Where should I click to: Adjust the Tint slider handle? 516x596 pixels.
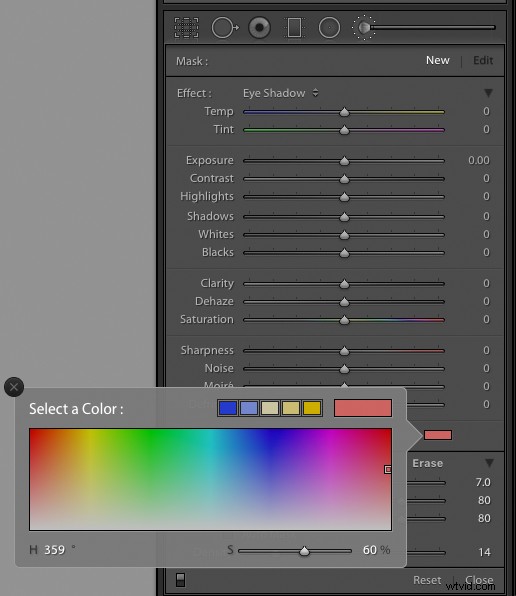(344, 130)
